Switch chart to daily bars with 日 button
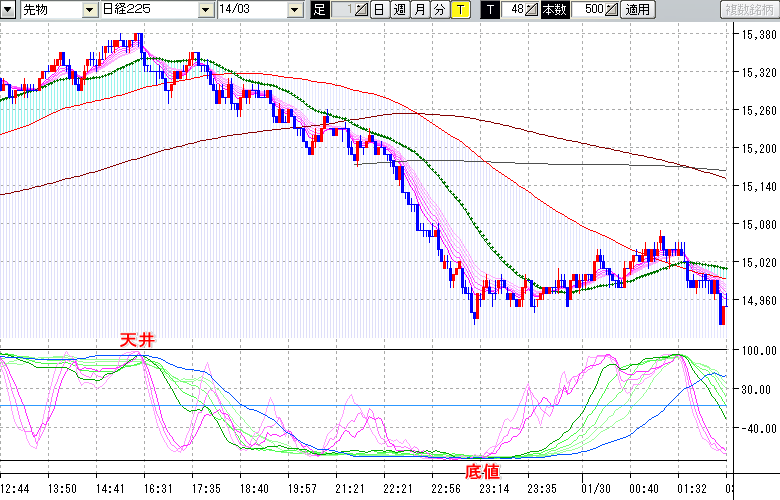The height and width of the screenshot is (500, 780). (x=379, y=10)
